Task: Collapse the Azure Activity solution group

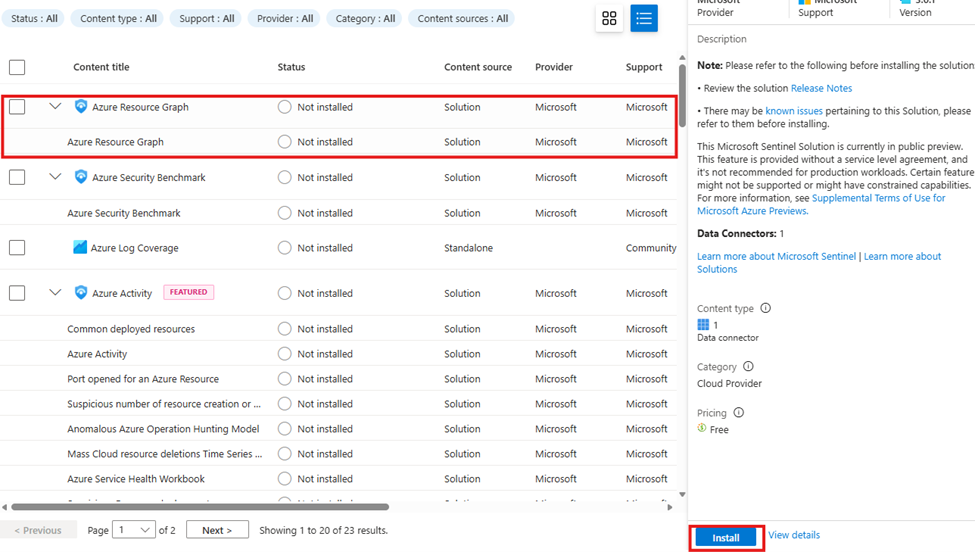Action: (x=55, y=292)
